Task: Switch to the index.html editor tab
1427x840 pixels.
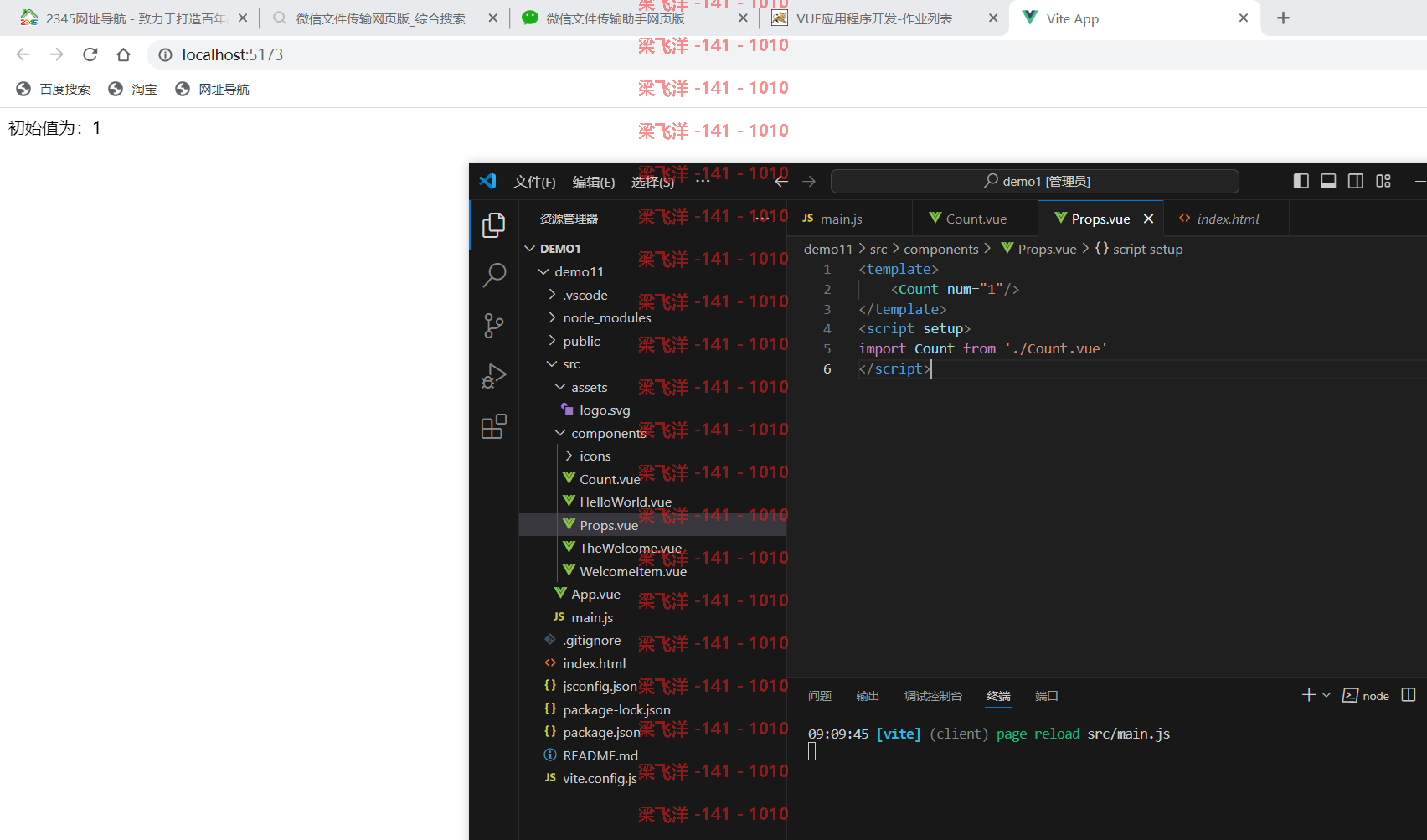Action: point(1227,219)
